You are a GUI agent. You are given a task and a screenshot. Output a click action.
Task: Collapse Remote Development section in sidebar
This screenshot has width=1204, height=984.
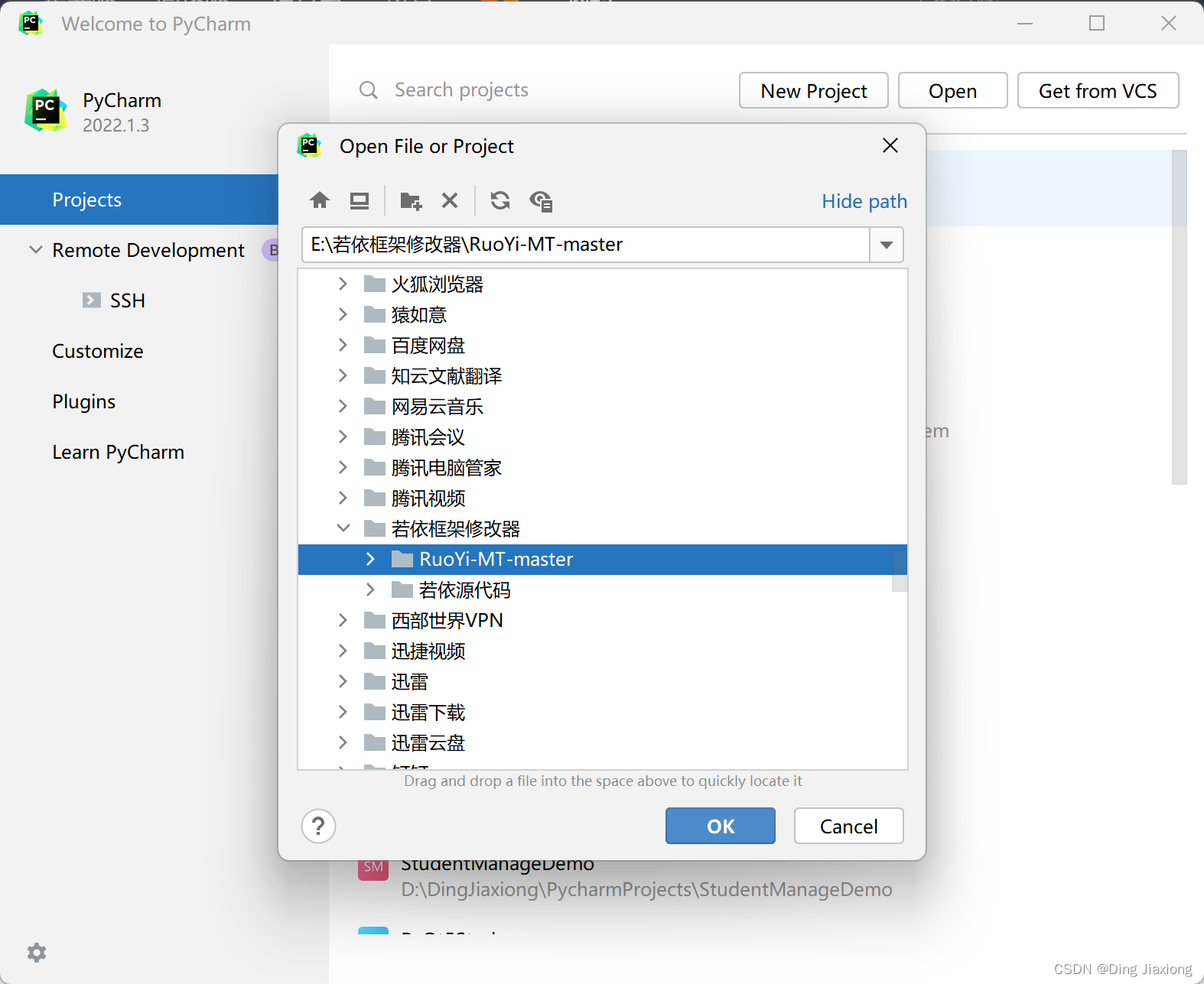35,250
